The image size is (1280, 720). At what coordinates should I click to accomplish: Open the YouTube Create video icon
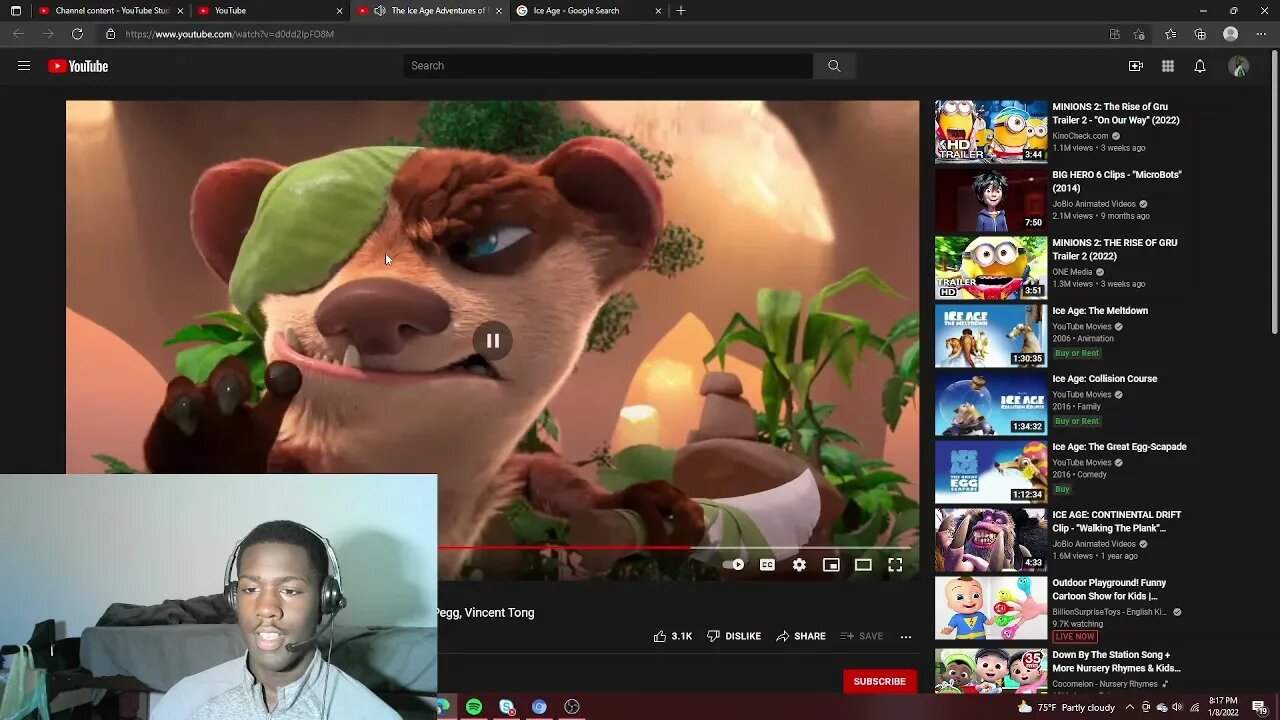click(1136, 66)
